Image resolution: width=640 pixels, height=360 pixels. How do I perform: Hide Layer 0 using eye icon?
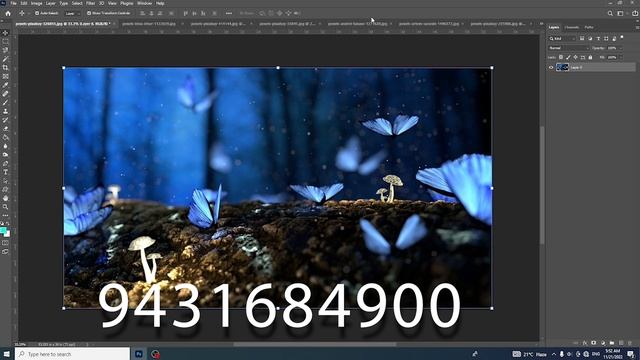point(551,68)
